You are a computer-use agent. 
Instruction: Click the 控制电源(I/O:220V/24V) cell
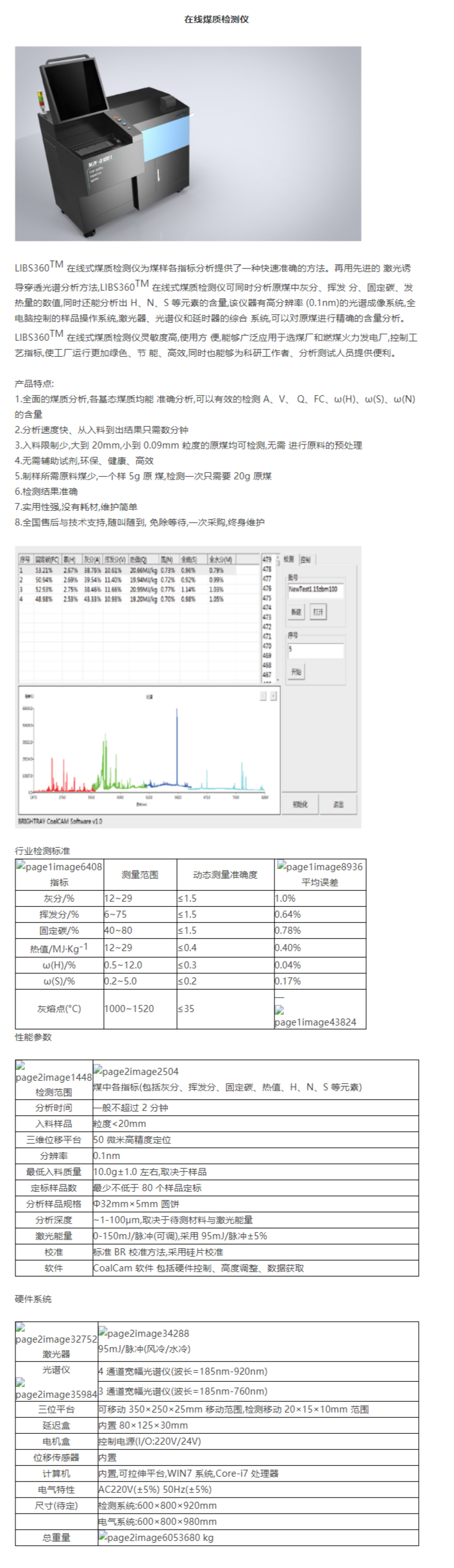pyautogui.click(x=258, y=1441)
